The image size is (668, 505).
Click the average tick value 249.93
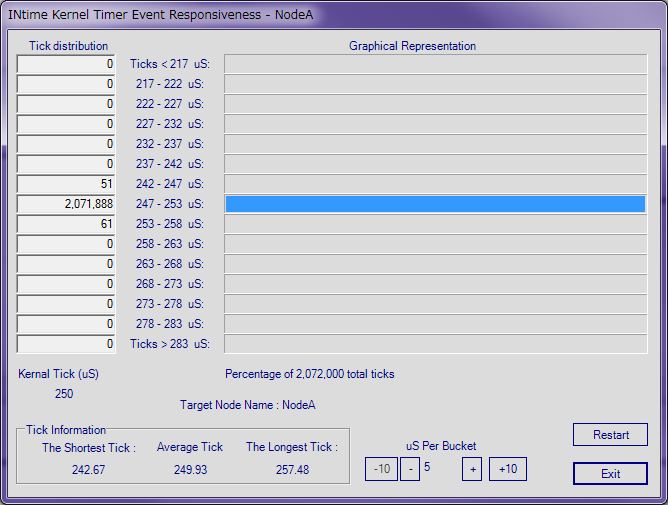pyautogui.click(x=190, y=470)
